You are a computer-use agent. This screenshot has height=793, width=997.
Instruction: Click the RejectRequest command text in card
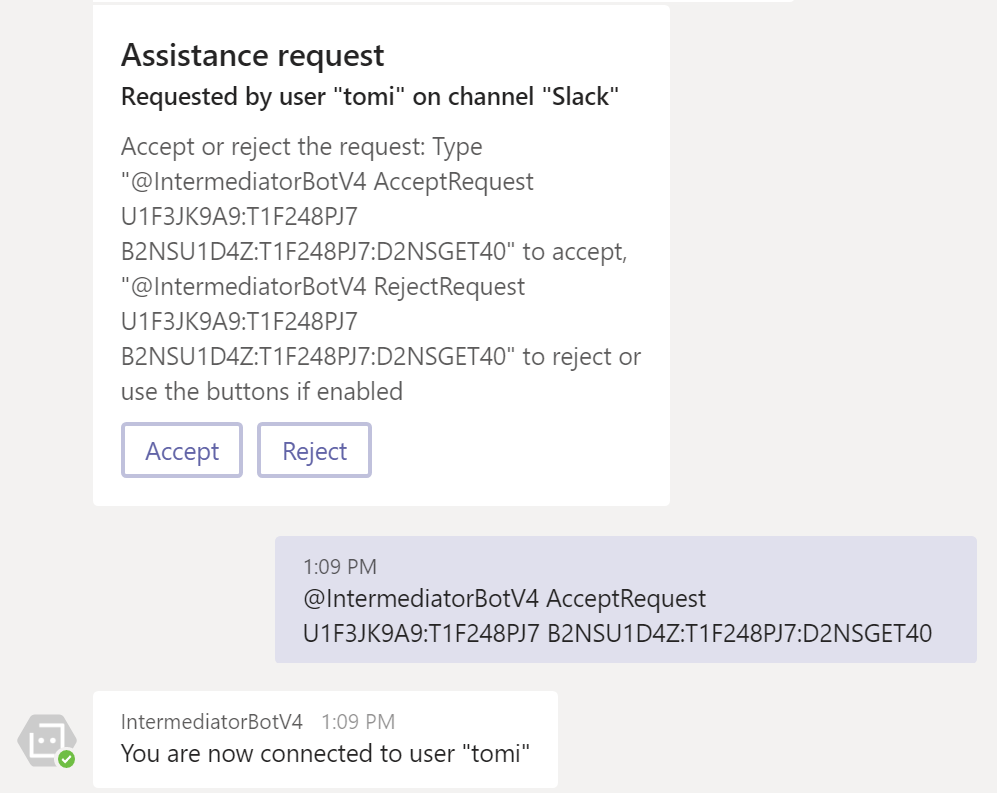coord(449,287)
